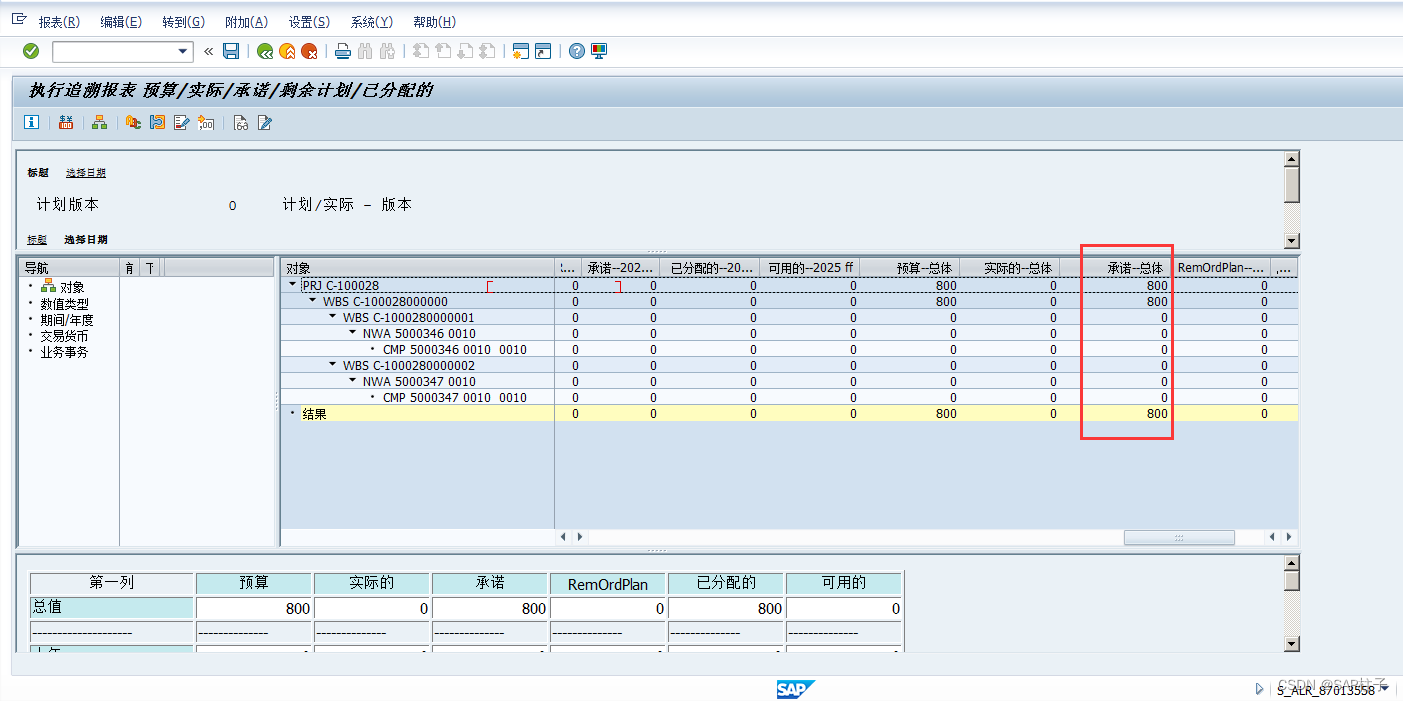Screen dimensions: 1403x701
Task: Select 交易货币 in the navigation pane
Action: tap(64, 335)
